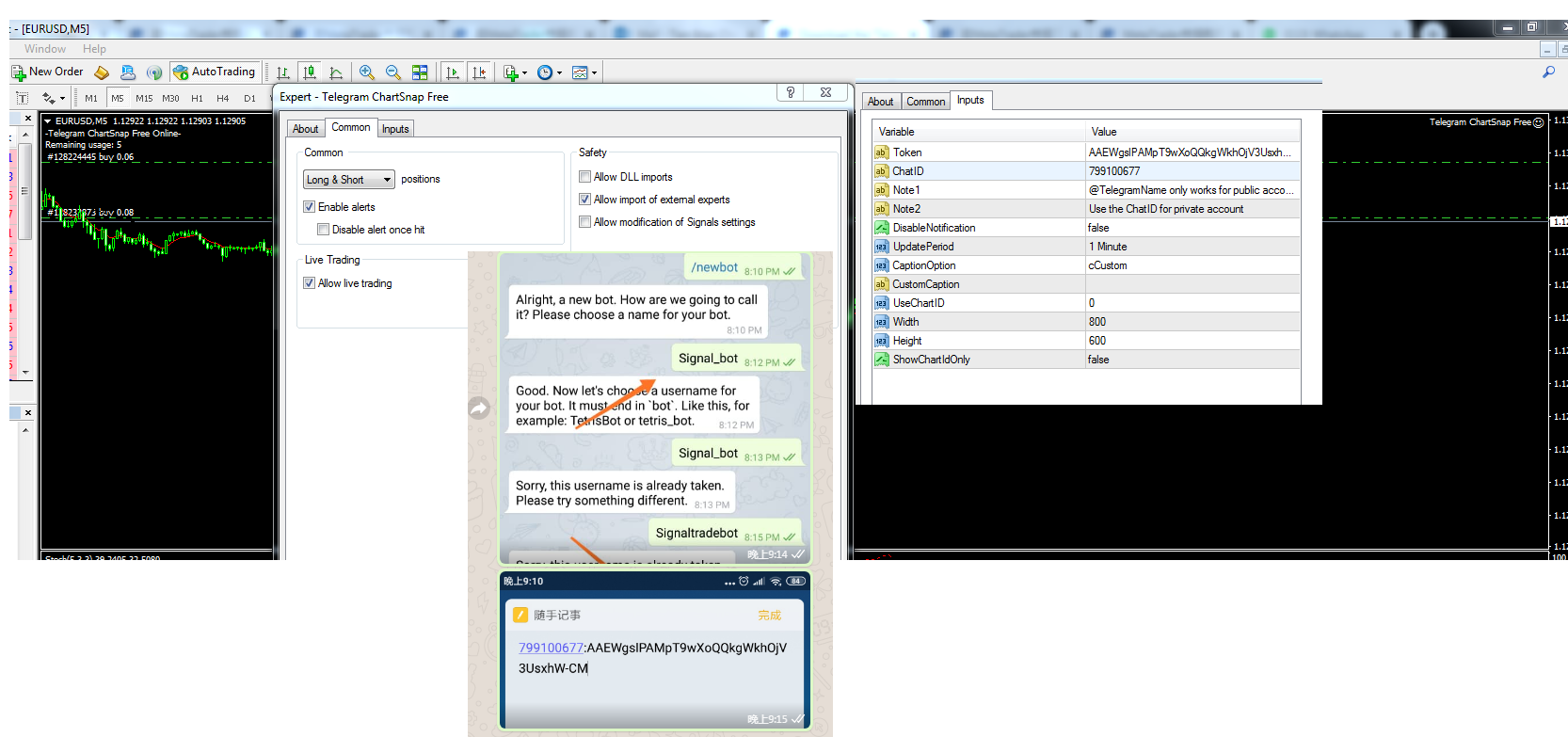The height and width of the screenshot is (737, 1568).
Task: Expand the periods clock dropdown arrow
Action: (559, 72)
